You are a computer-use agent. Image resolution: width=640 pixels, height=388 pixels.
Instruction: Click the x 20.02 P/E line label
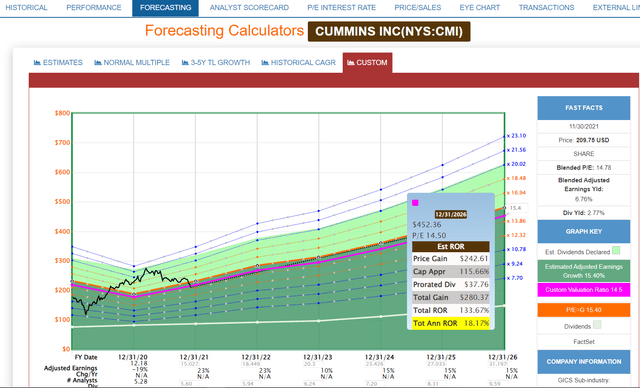coord(516,164)
